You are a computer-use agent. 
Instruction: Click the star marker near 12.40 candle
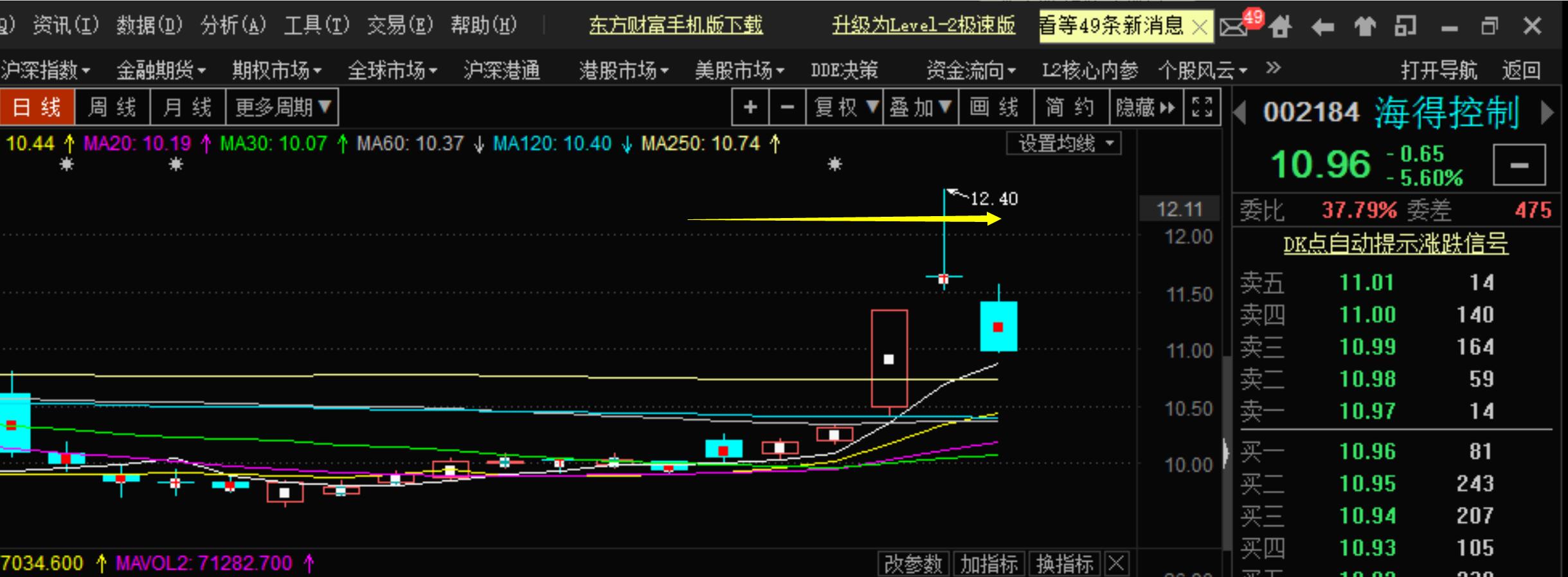coord(834,165)
